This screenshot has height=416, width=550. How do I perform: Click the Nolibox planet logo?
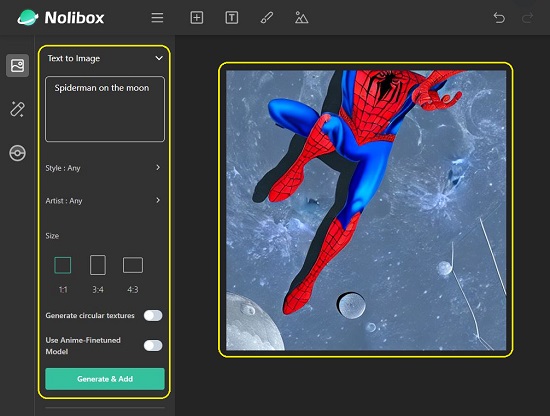coord(27,18)
